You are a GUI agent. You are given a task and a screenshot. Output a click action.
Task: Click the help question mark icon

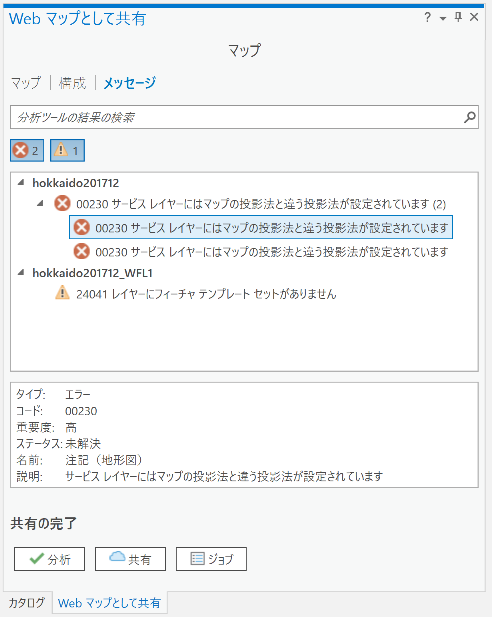428,18
